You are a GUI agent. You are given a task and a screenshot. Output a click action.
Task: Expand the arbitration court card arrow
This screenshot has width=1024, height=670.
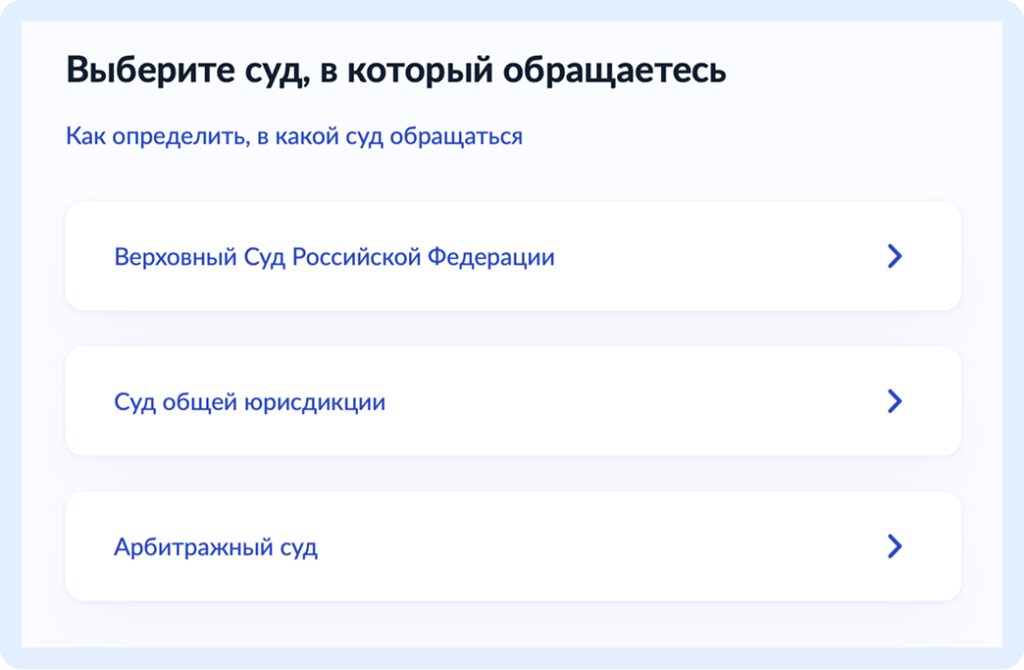[x=895, y=546]
